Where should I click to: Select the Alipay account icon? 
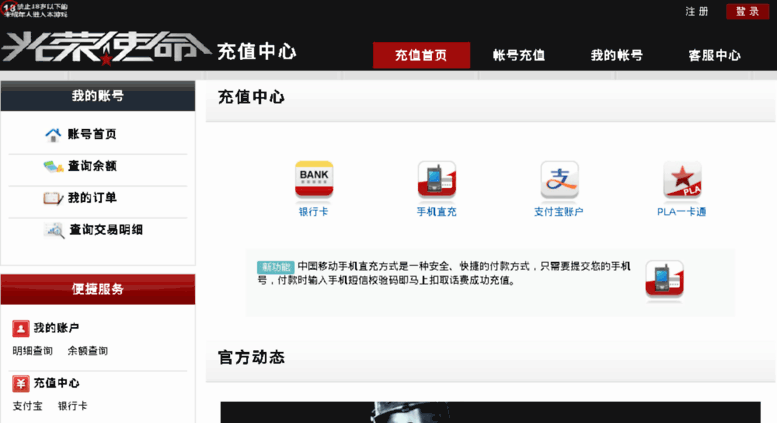559,179
